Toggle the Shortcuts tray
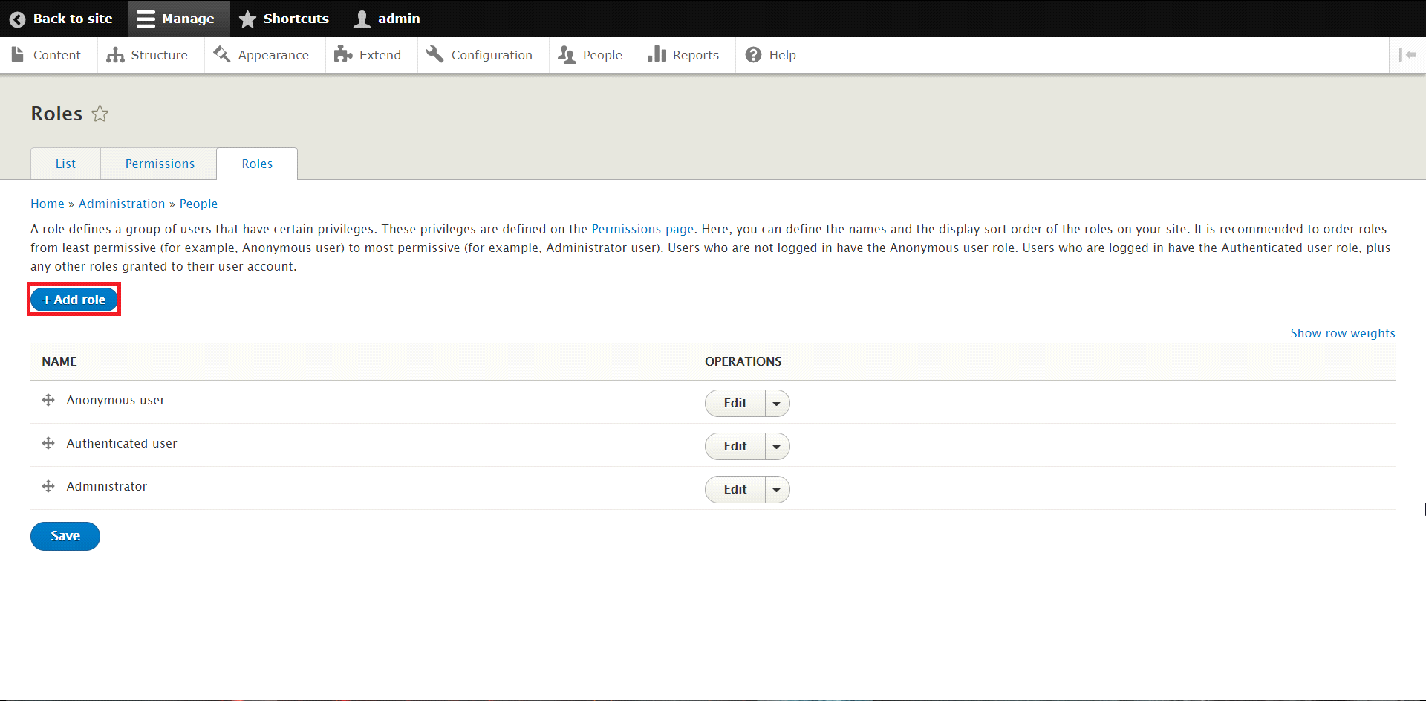Viewport: 1426px width, 701px height. pyautogui.click(x=284, y=18)
